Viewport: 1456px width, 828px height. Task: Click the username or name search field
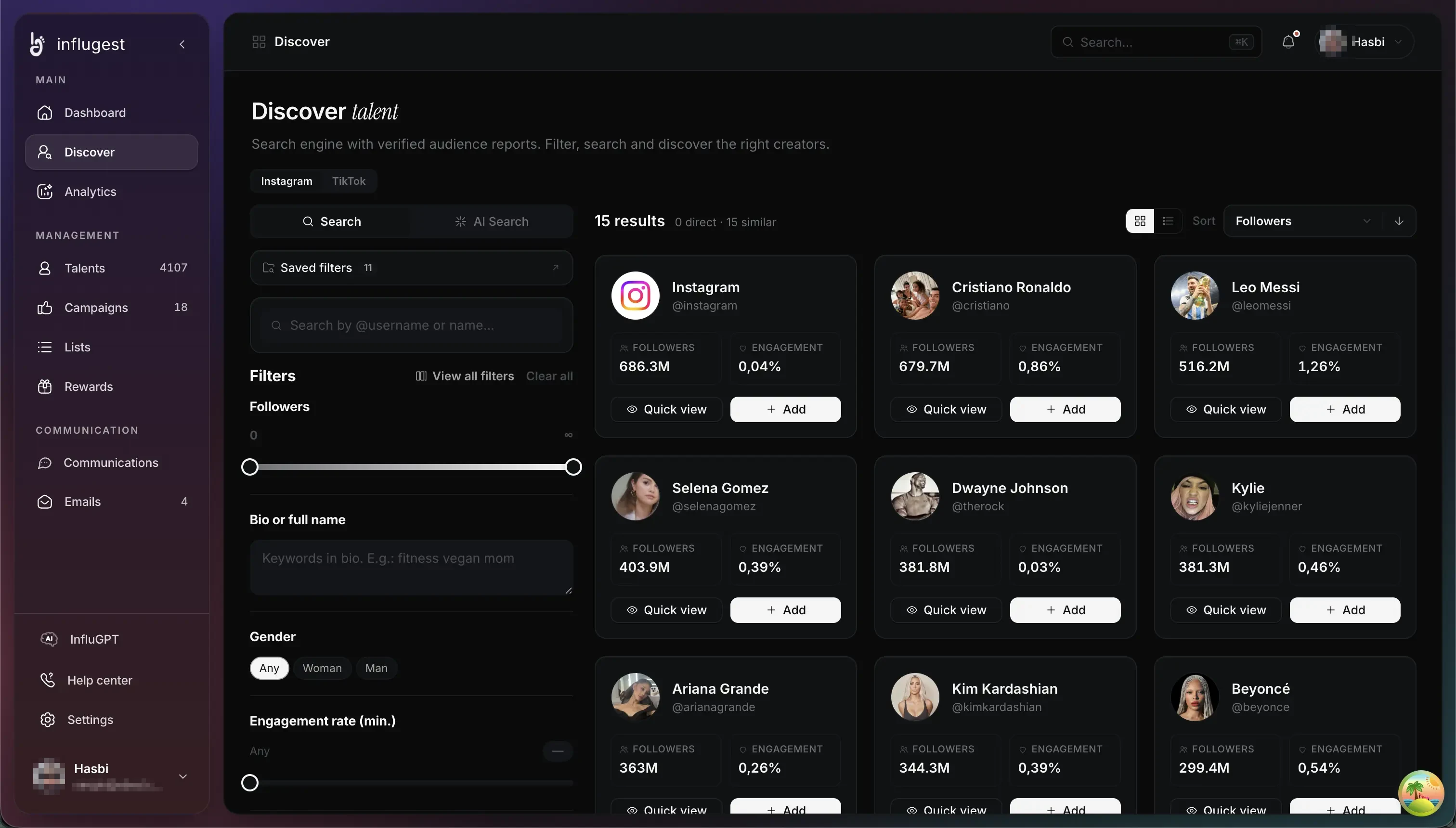coord(411,325)
